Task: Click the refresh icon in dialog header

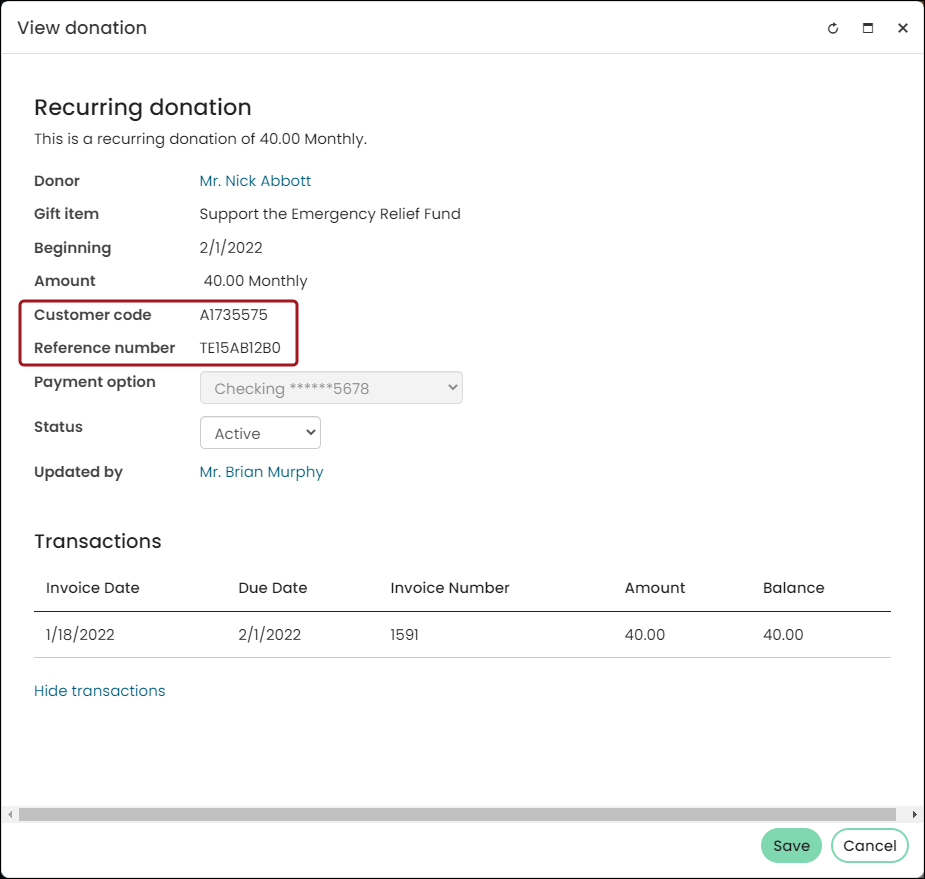Action: click(832, 28)
